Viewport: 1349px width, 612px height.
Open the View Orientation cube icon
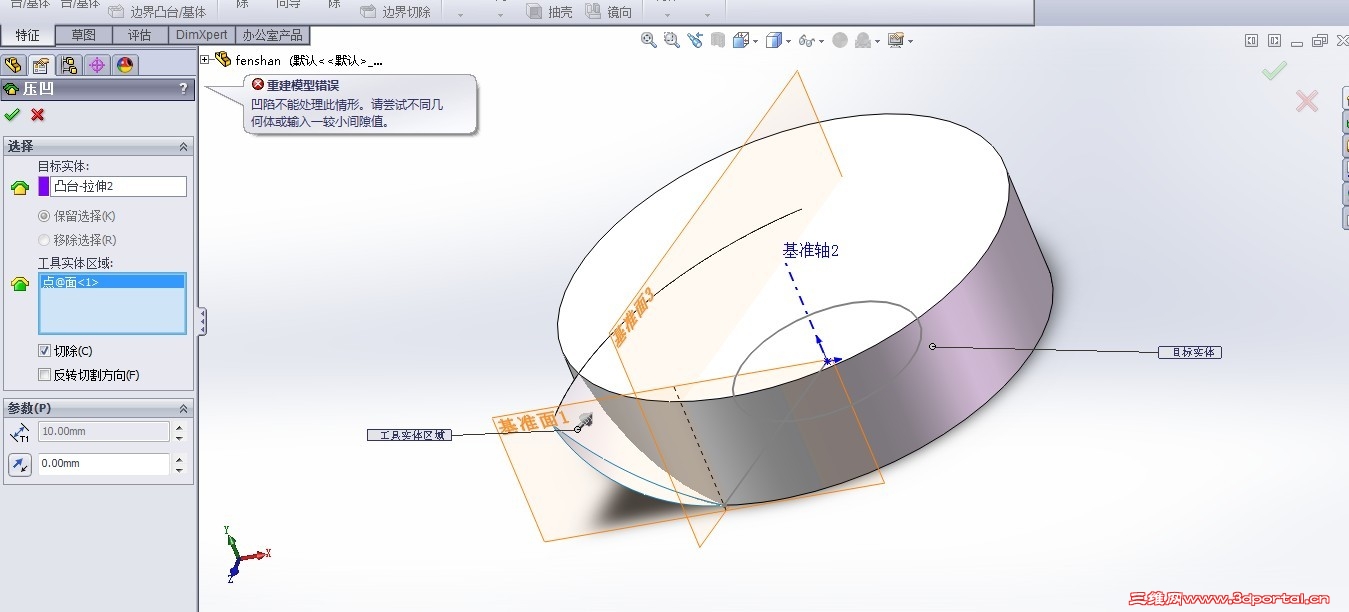[740, 40]
